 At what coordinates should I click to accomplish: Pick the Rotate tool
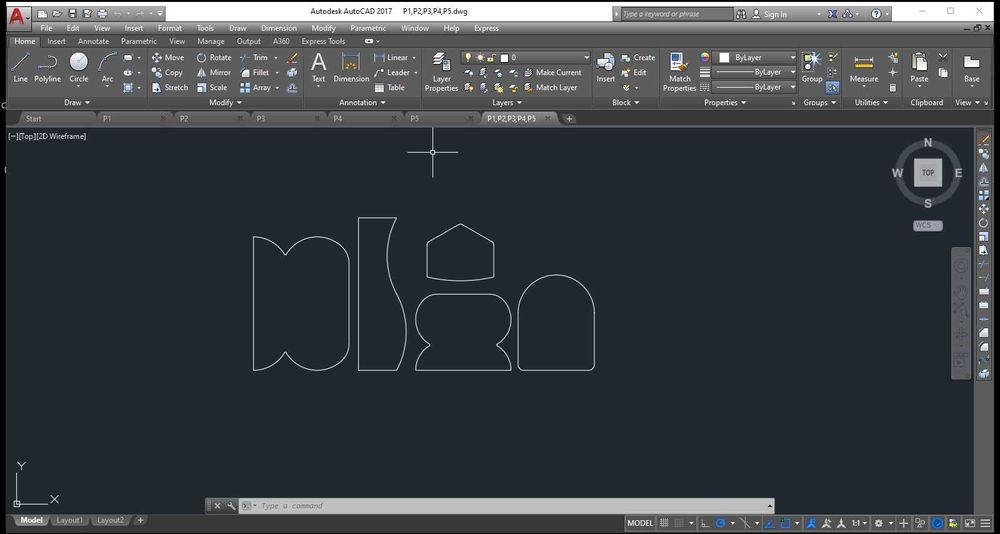click(x=214, y=57)
